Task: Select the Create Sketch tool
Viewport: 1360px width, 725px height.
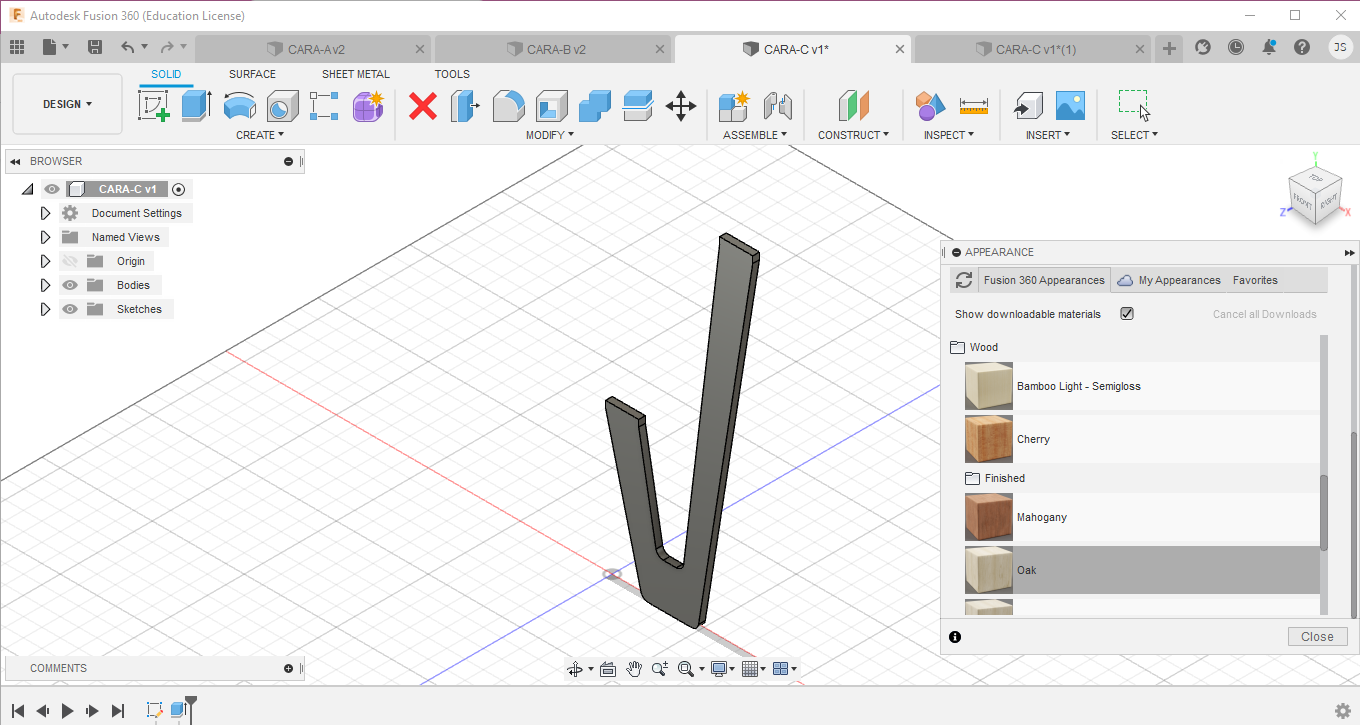Action: [153, 105]
